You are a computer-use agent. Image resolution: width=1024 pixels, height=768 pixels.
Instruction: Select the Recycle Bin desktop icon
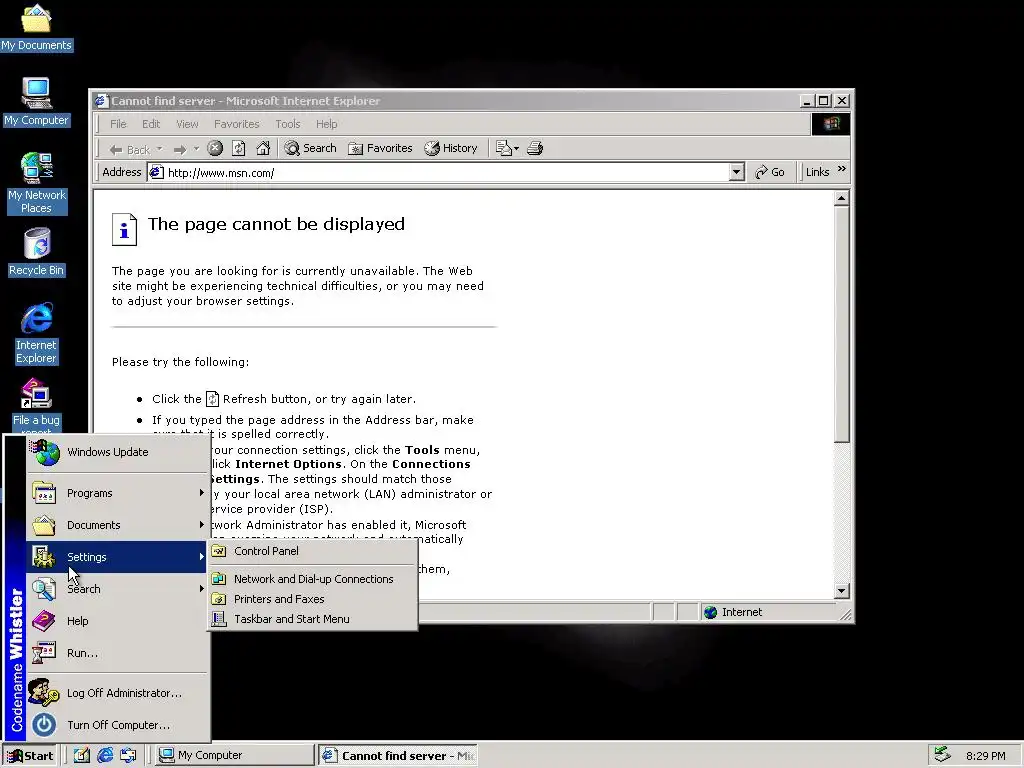[x=36, y=252]
